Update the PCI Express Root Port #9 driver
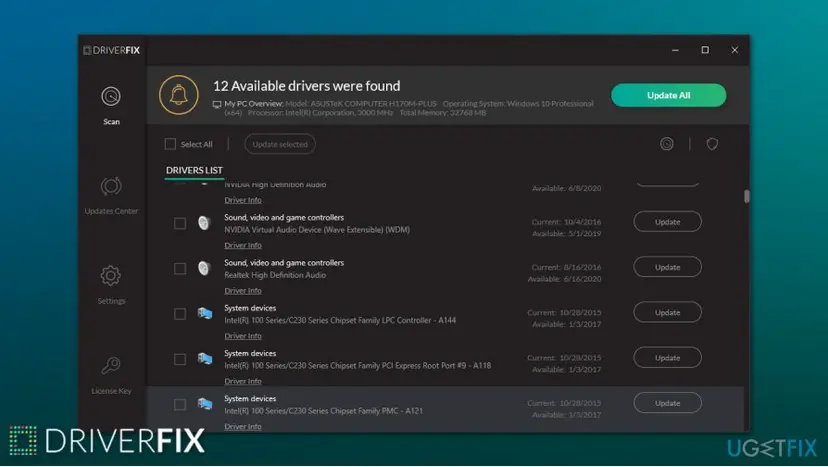The height and width of the screenshot is (467, 828). (x=667, y=358)
